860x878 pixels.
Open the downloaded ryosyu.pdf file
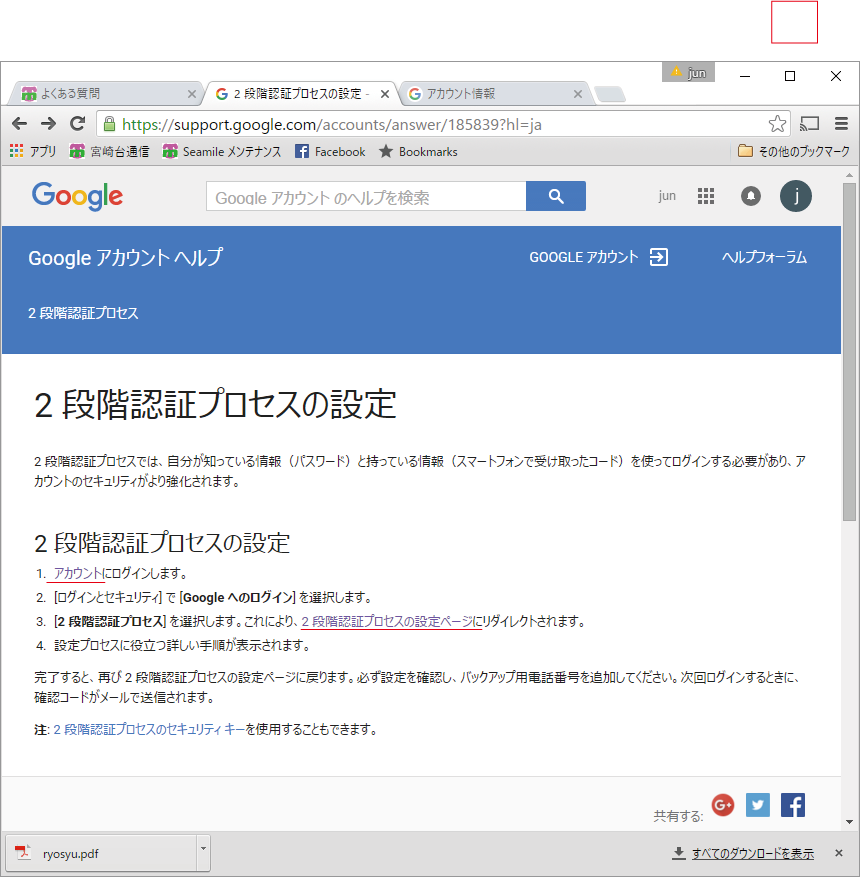click(x=101, y=853)
